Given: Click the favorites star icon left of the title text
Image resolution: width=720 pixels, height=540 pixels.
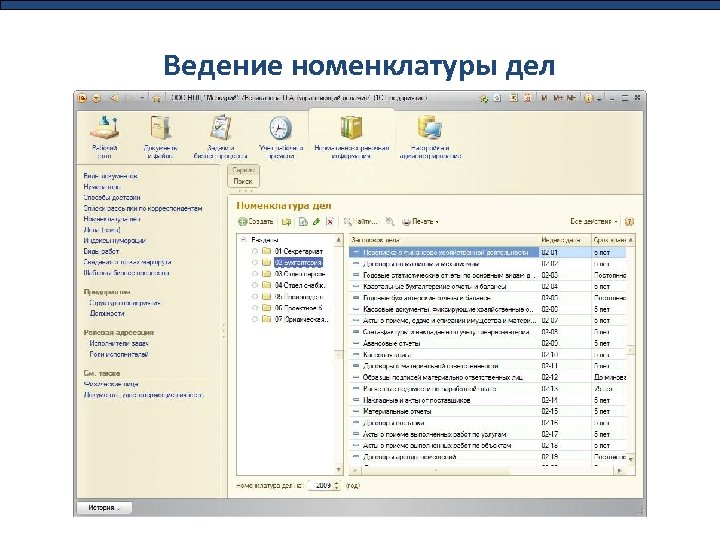Looking at the screenshot, I should (x=156, y=98).
